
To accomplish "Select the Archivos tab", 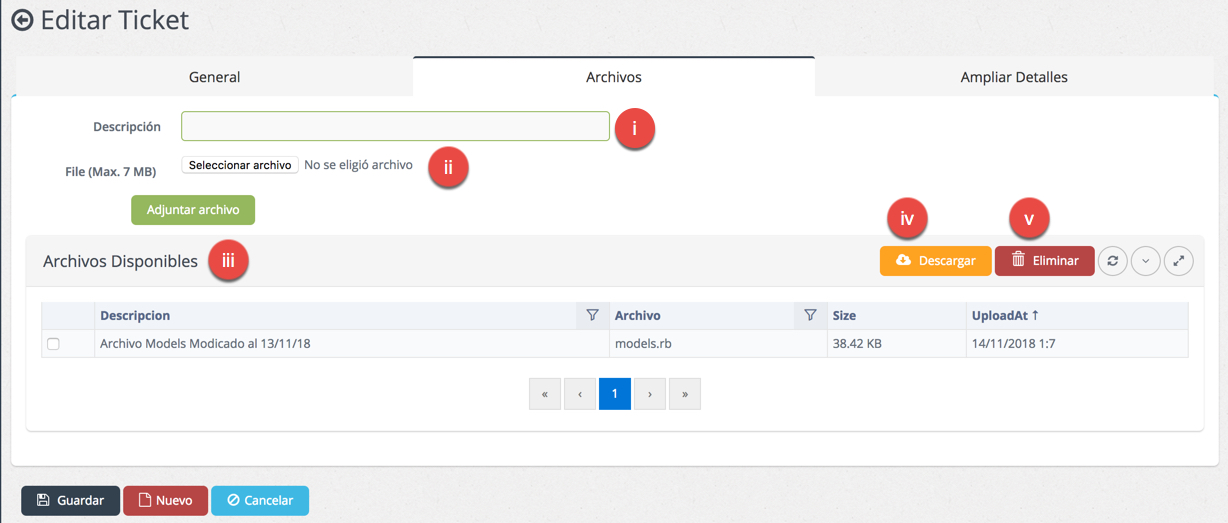I will [x=614, y=77].
